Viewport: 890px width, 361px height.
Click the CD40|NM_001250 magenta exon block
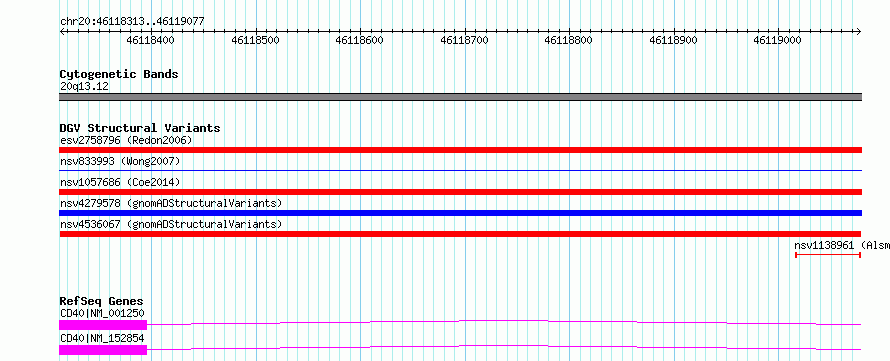[103, 325]
